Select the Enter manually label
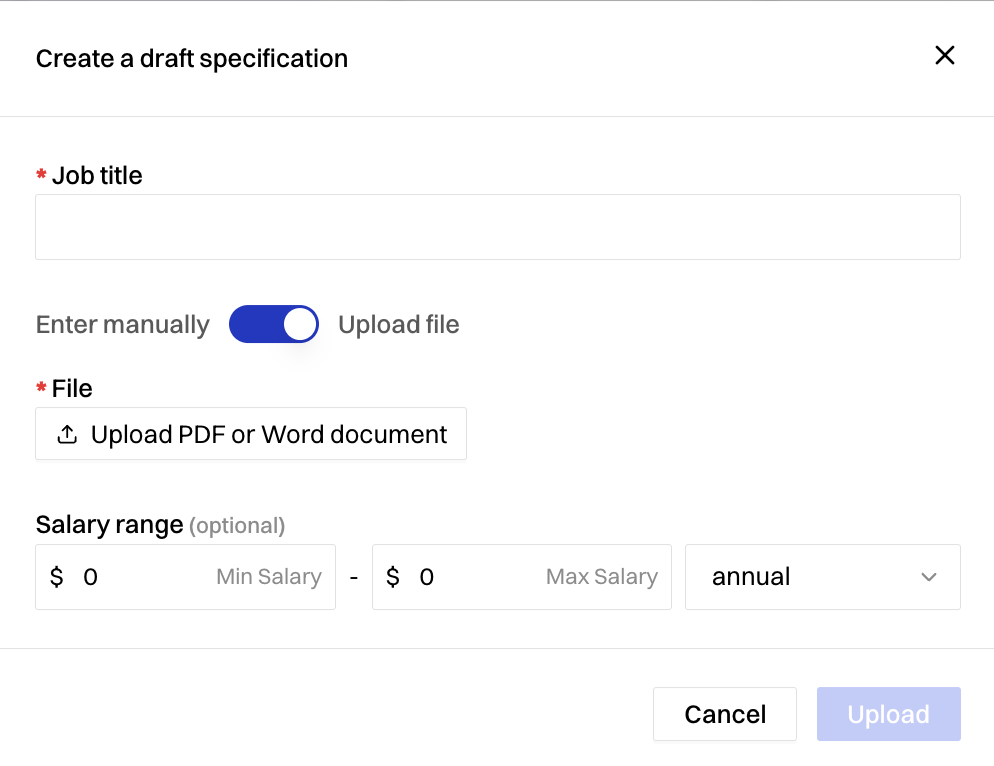The width and height of the screenshot is (994, 766). point(122,325)
